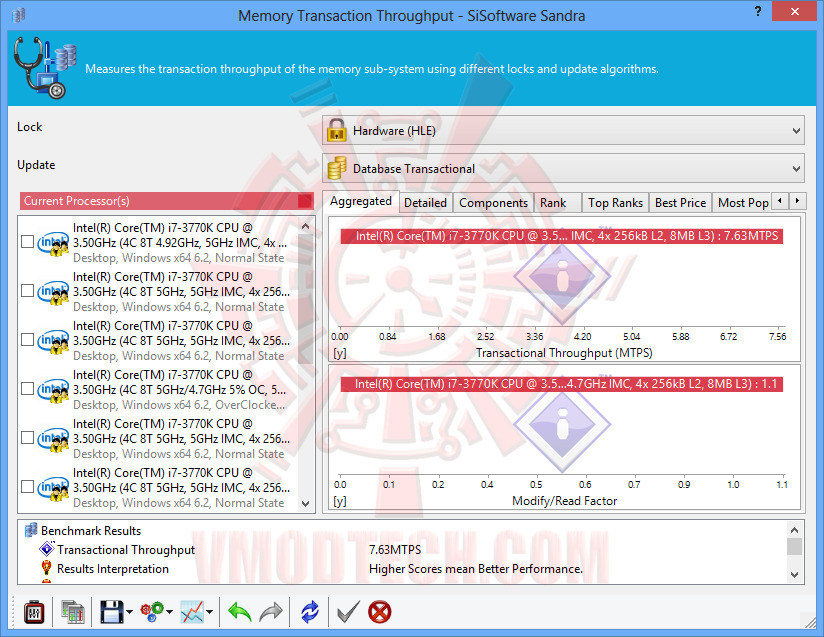
Task: Tick the fifth i7-3770K processor checkbox
Action: (27, 438)
